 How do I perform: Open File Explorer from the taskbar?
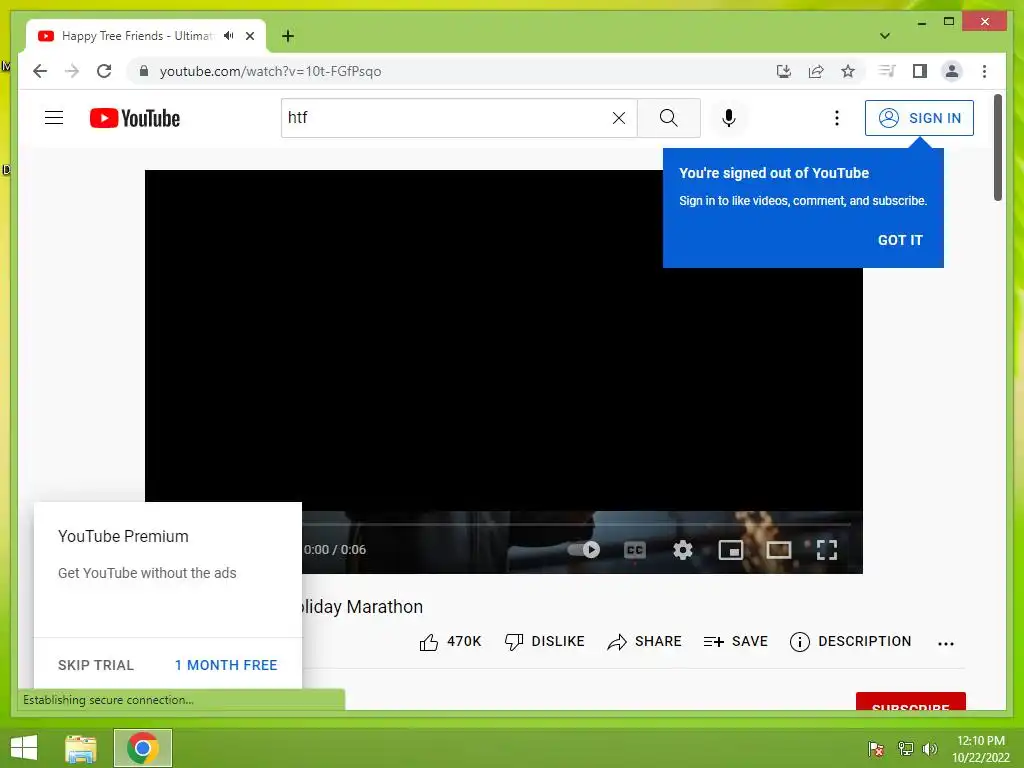(81, 748)
